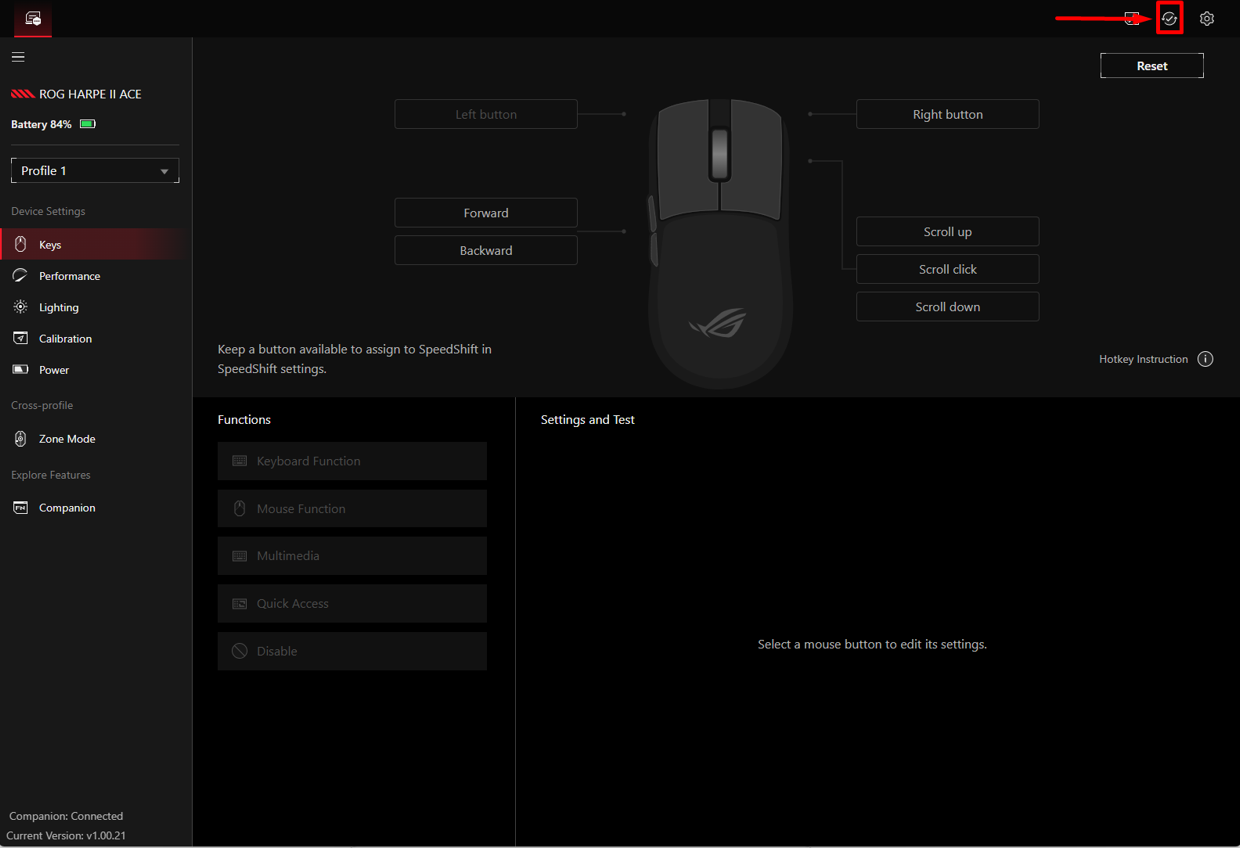Open the Performance settings page
This screenshot has width=1240, height=850.
(x=95, y=276)
